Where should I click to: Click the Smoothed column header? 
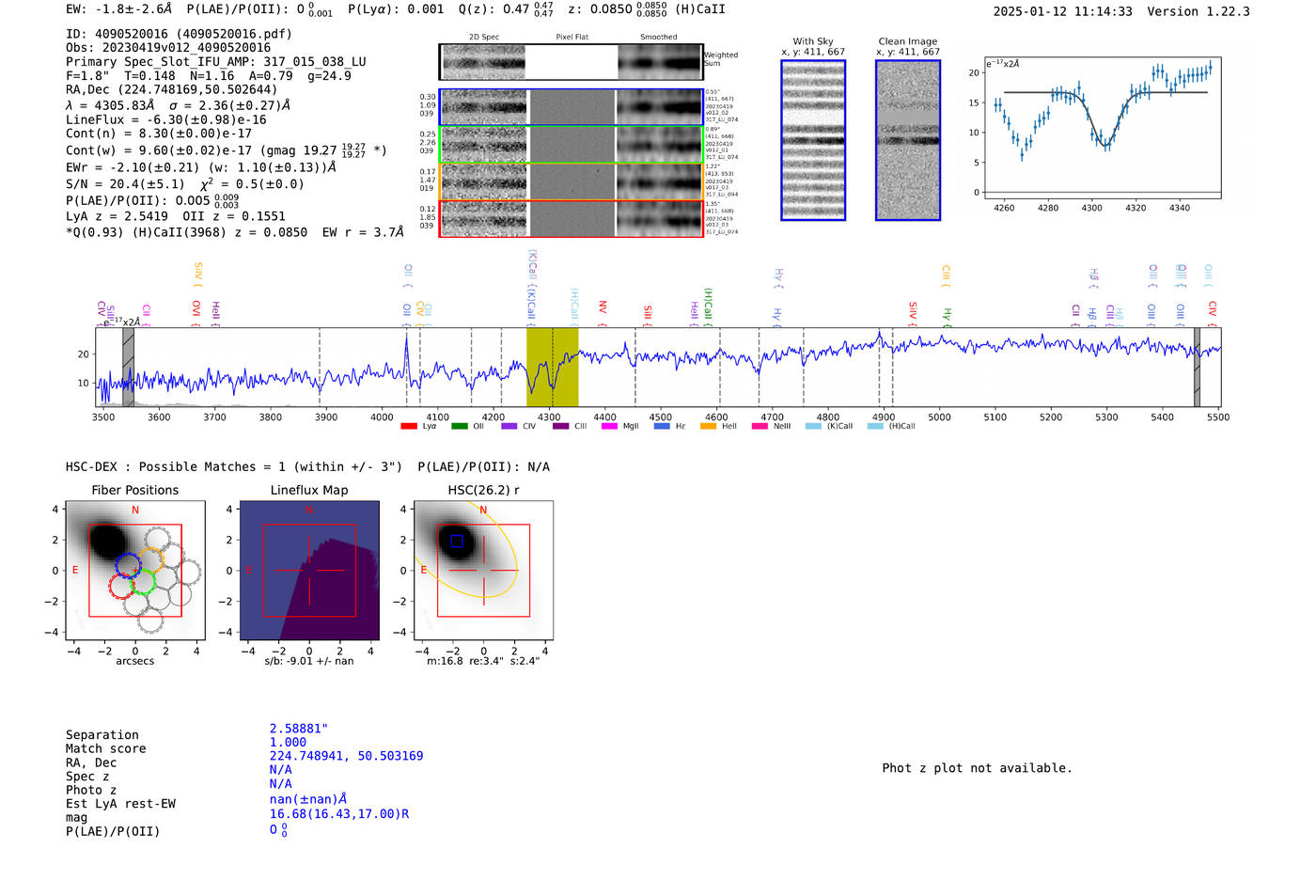659,38
